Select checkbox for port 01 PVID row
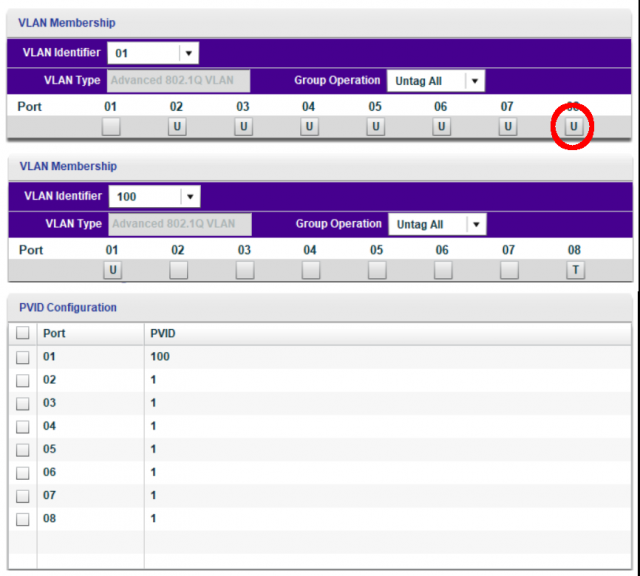 coord(22,357)
